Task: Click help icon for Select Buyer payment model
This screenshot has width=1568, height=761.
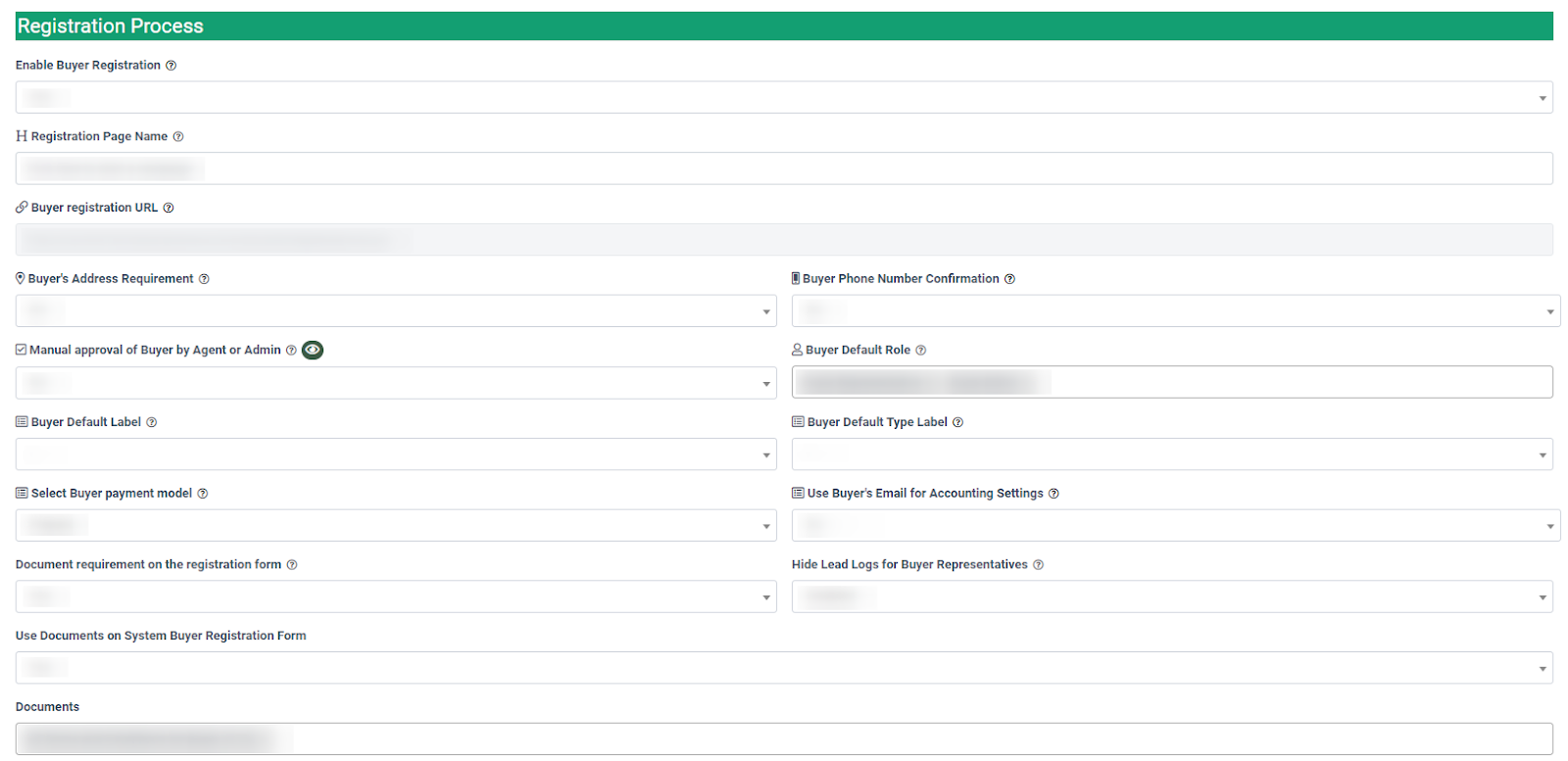Action: tap(203, 494)
